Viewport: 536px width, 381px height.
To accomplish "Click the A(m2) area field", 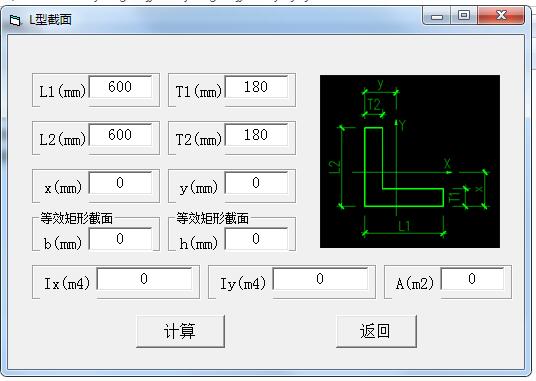I will (x=472, y=279).
